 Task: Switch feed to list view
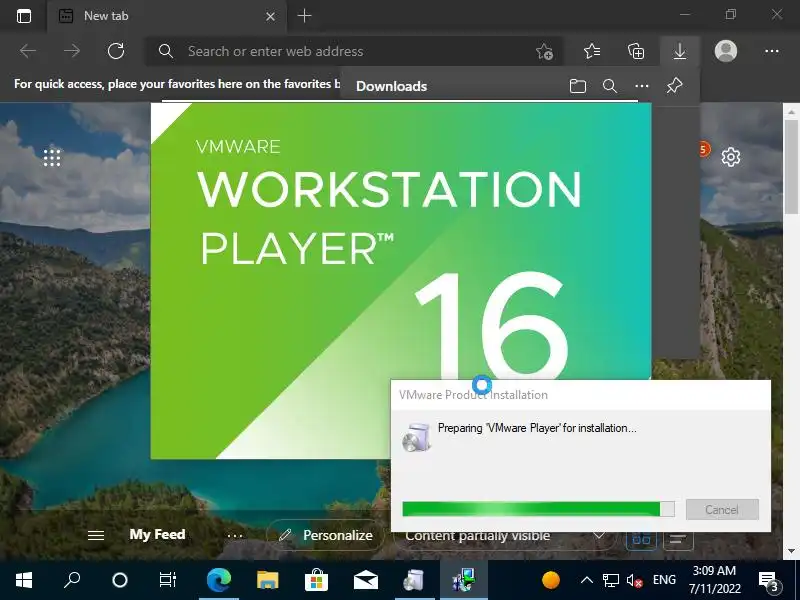pos(678,538)
